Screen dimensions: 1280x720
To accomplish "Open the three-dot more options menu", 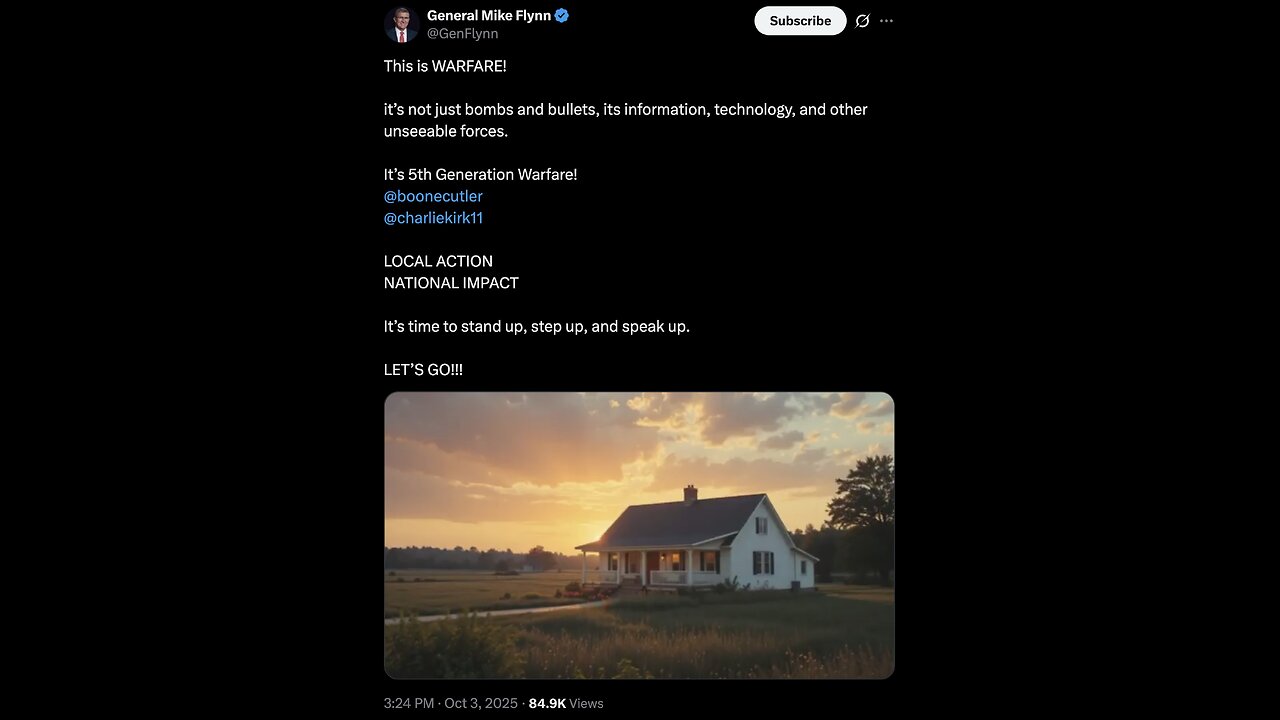I will (886, 21).
